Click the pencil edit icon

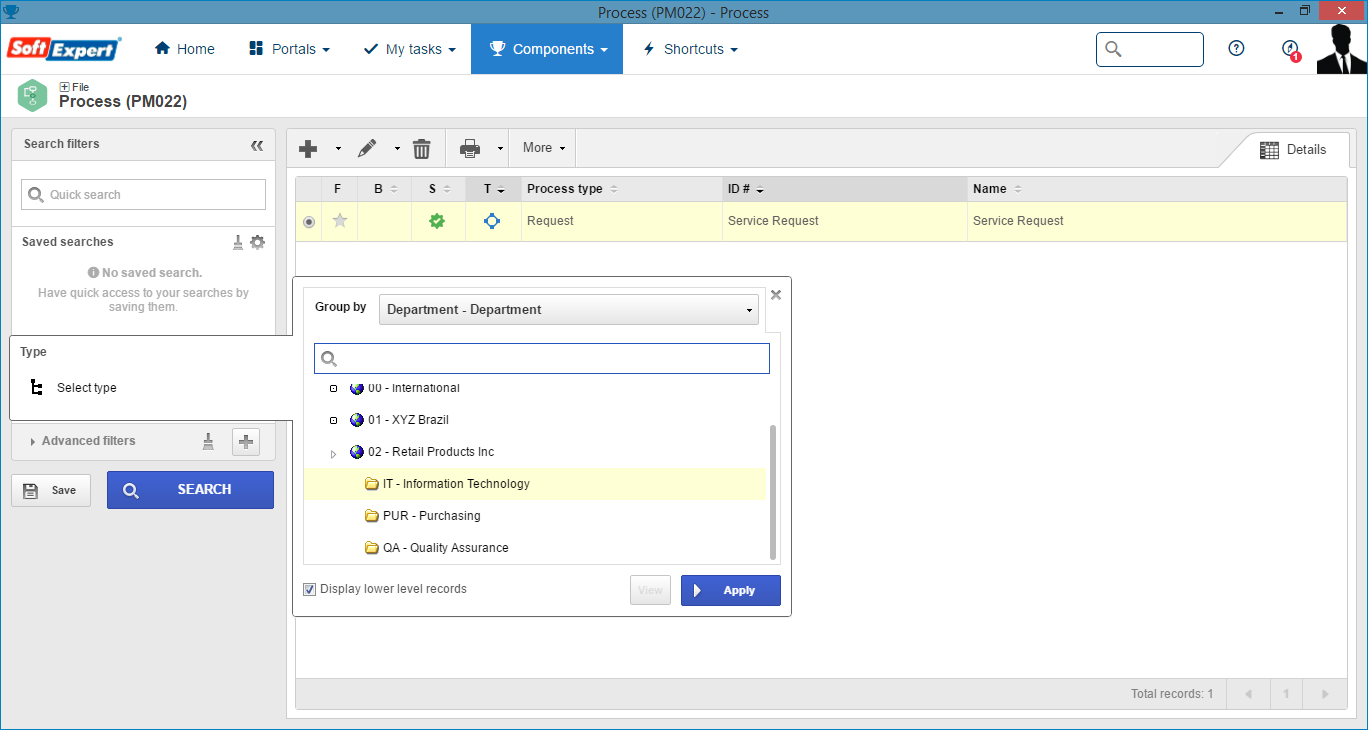tap(367, 149)
